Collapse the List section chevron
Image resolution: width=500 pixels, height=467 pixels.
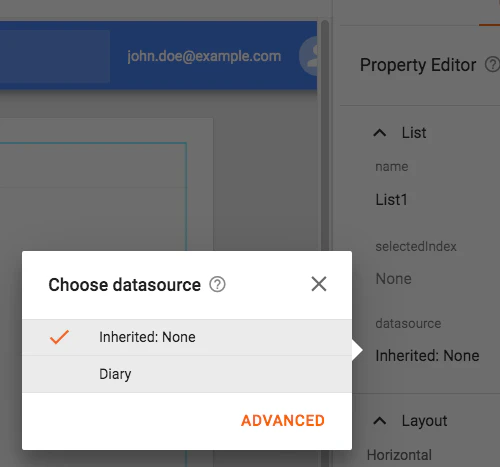click(380, 133)
